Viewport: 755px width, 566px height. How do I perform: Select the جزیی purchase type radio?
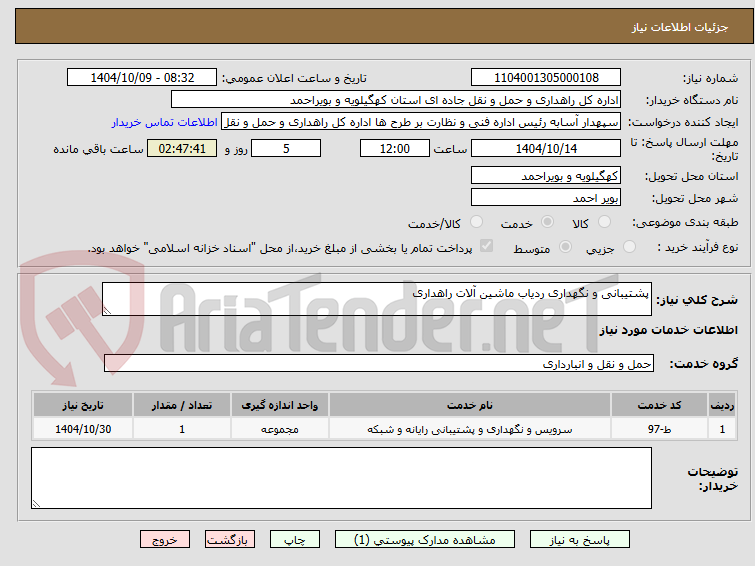(x=629, y=247)
